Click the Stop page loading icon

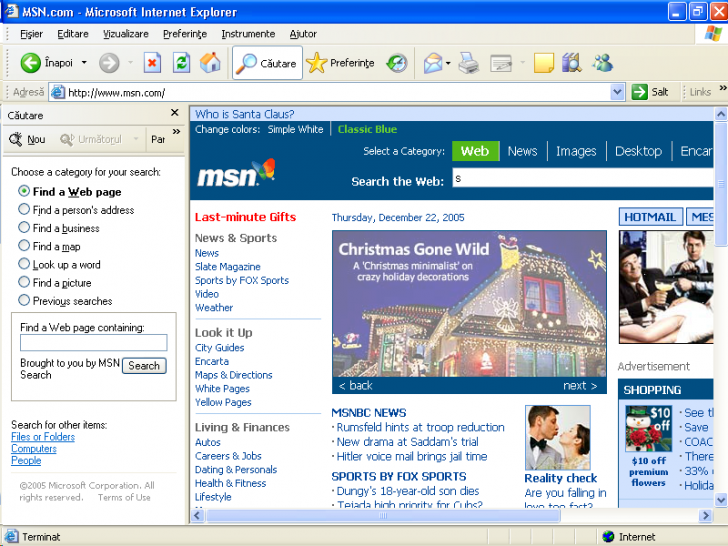tap(152, 63)
